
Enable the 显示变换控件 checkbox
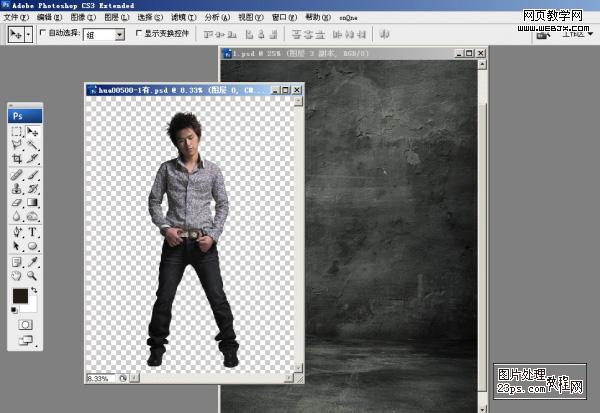point(138,33)
